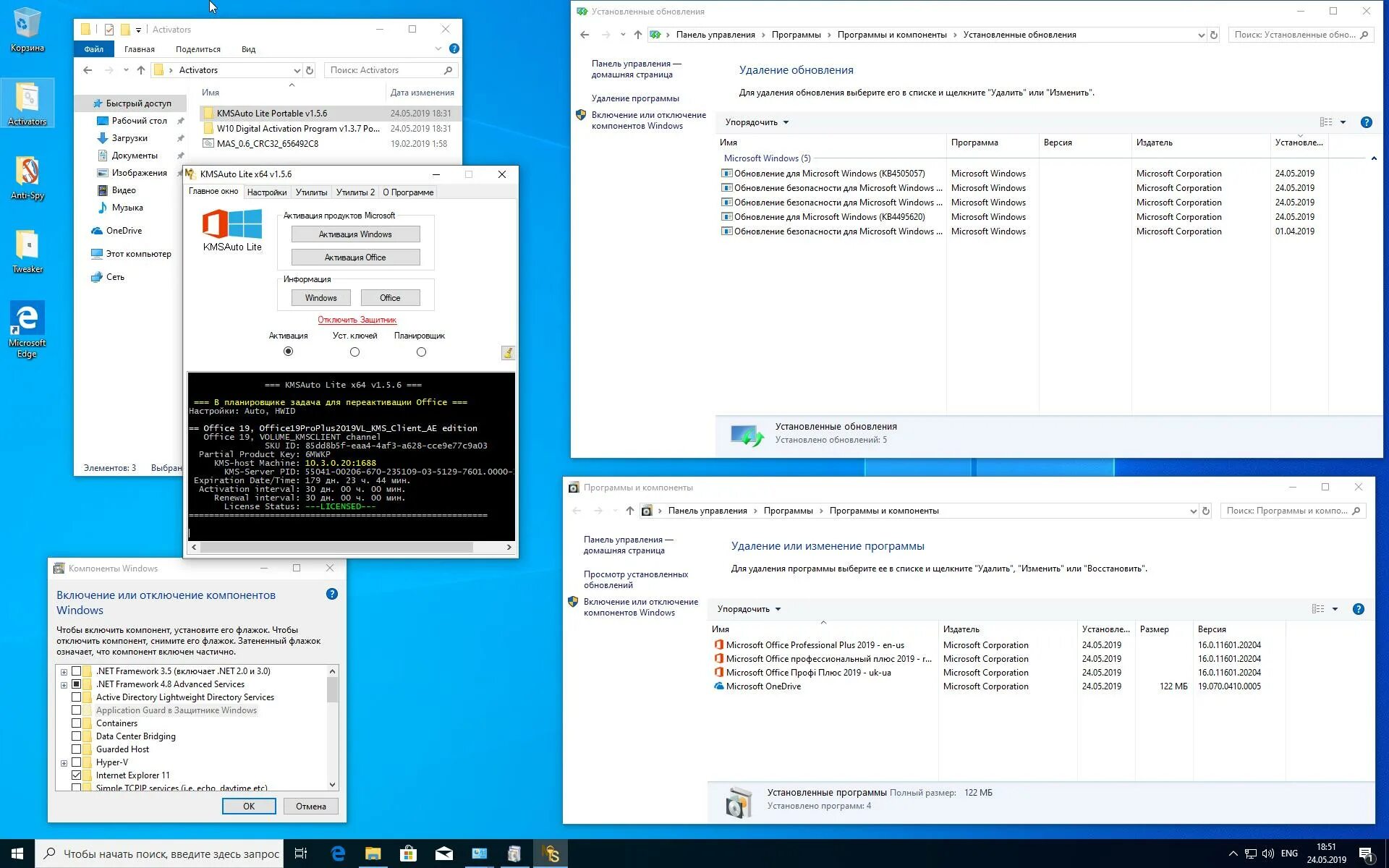1389x868 pixels.
Task: Toggle .NET Framework 4.8 Advanced Services checkbox
Action: [76, 684]
